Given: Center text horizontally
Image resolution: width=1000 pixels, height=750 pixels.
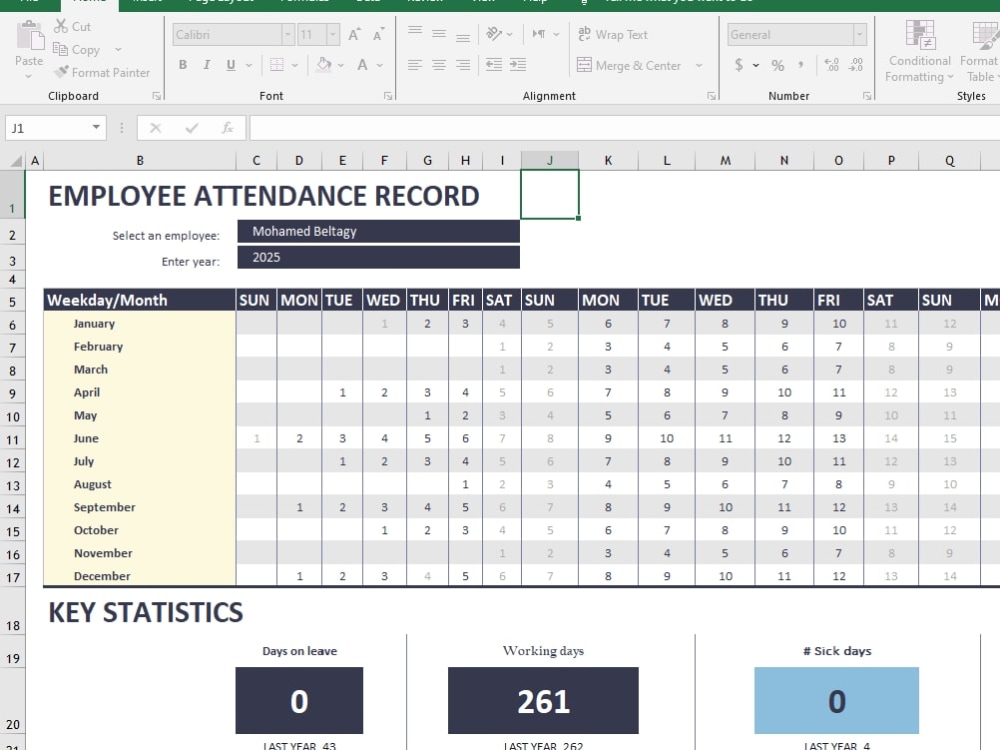Looking at the screenshot, I should tap(439, 64).
